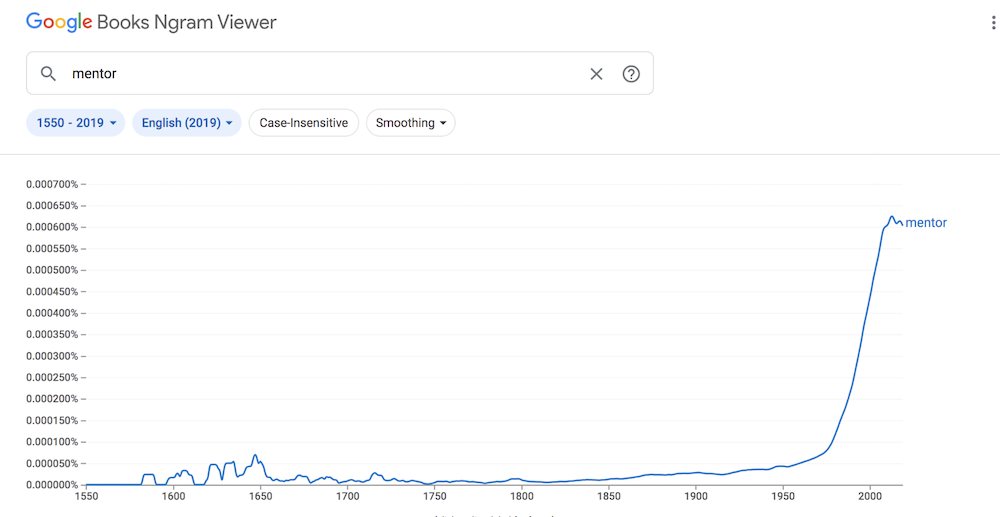This screenshot has height=517, width=1000.
Task: Click the Google logo
Action: point(59,22)
